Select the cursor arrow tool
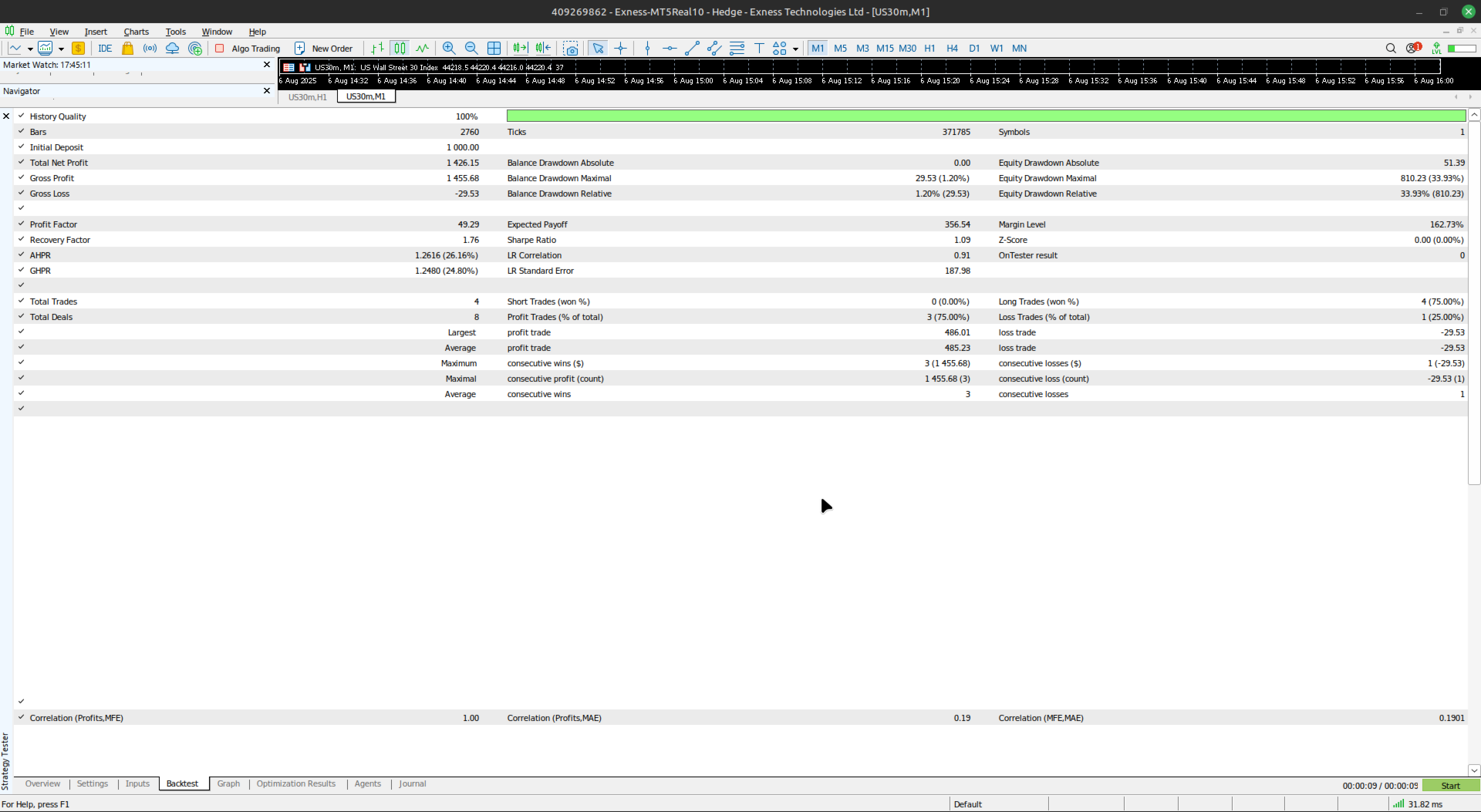The width and height of the screenshot is (1481, 812). click(598, 48)
